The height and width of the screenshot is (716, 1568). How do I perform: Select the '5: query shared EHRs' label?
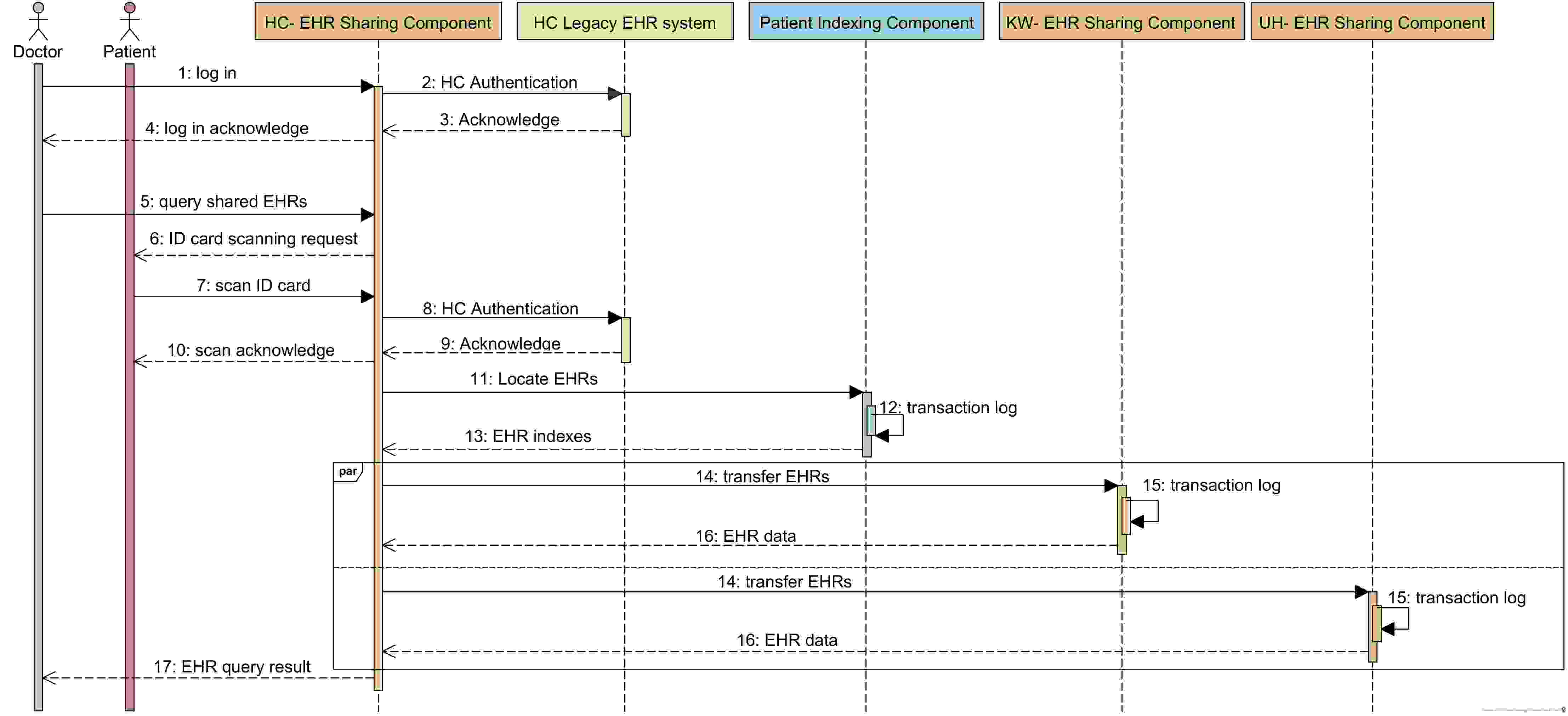click(x=223, y=201)
